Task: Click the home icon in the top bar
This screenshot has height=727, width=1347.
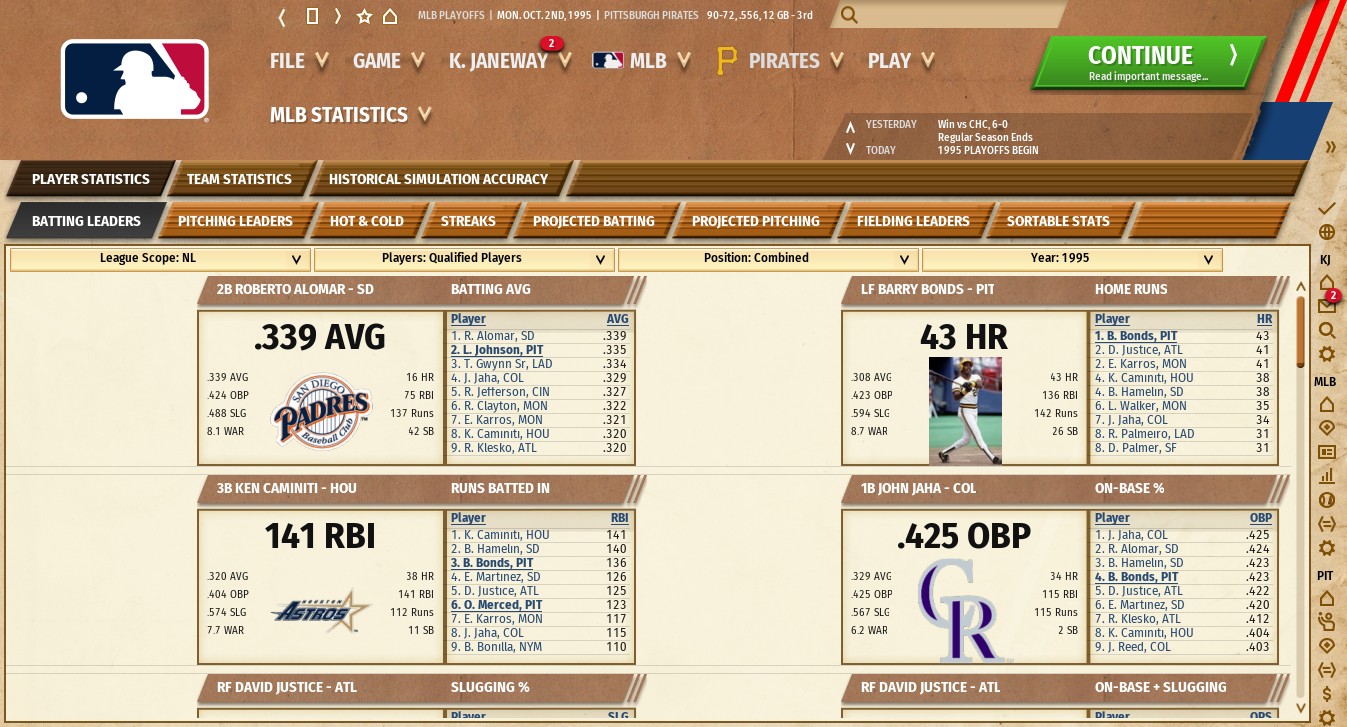Action: 390,16
